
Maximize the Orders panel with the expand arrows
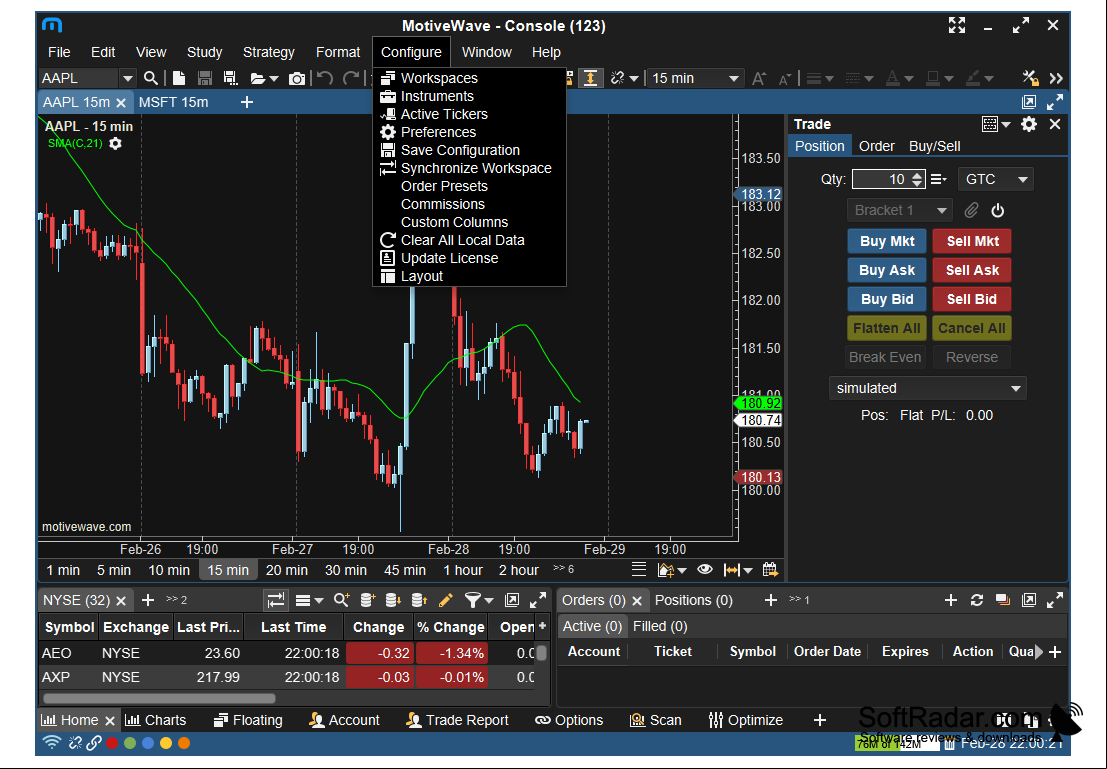pos(1055,600)
